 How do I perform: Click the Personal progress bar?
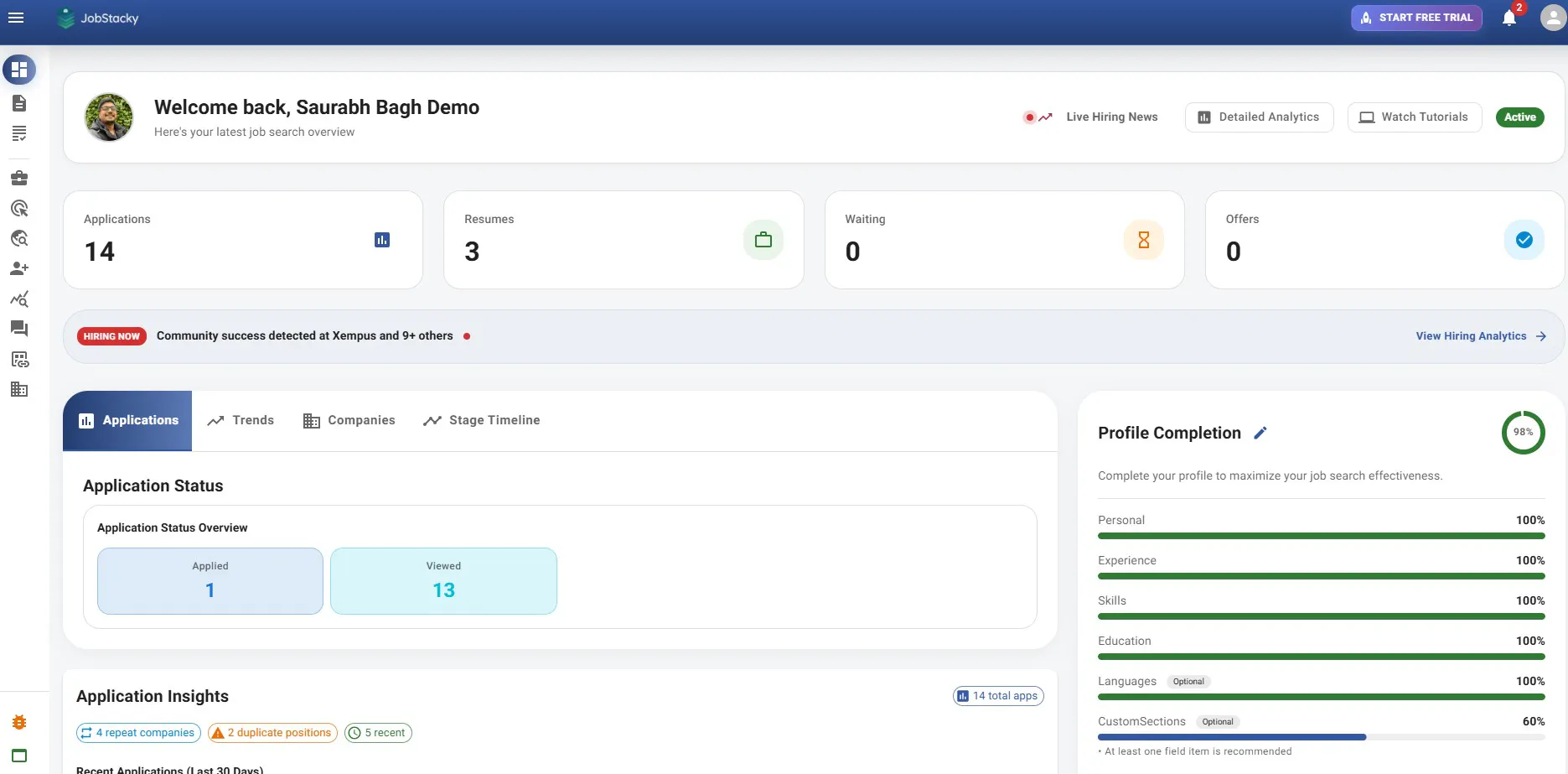(1322, 536)
